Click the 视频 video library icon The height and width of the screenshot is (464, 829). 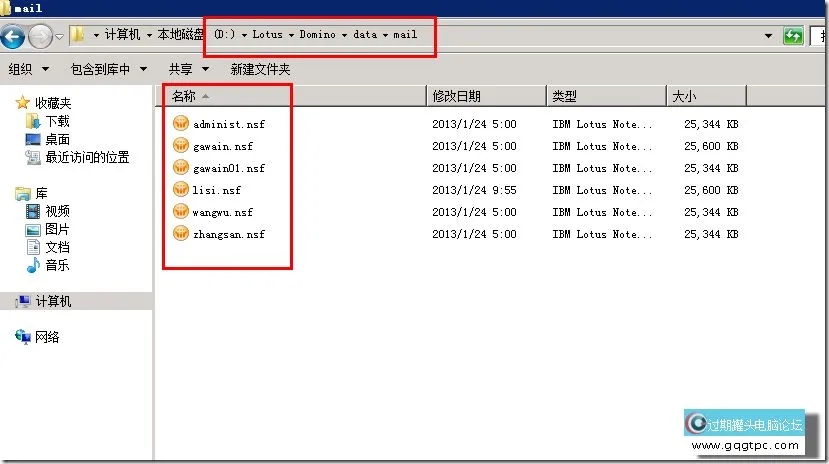pos(33,211)
